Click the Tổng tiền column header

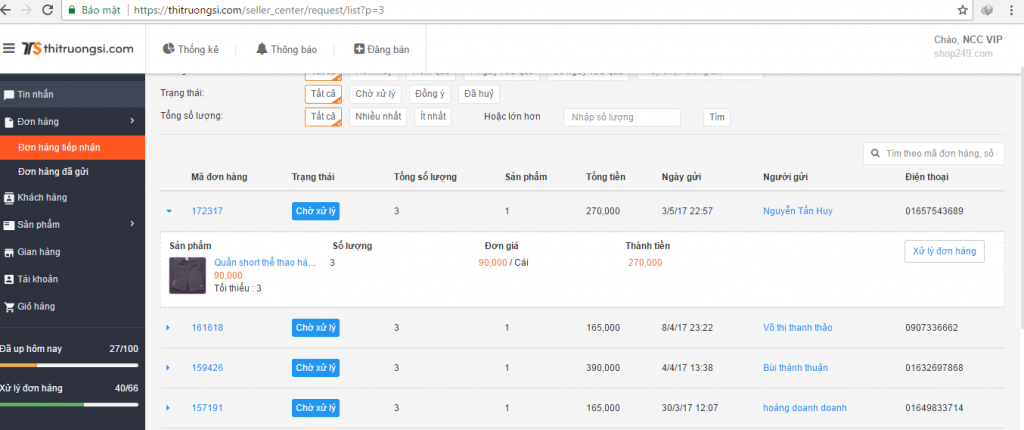pyautogui.click(x=606, y=177)
